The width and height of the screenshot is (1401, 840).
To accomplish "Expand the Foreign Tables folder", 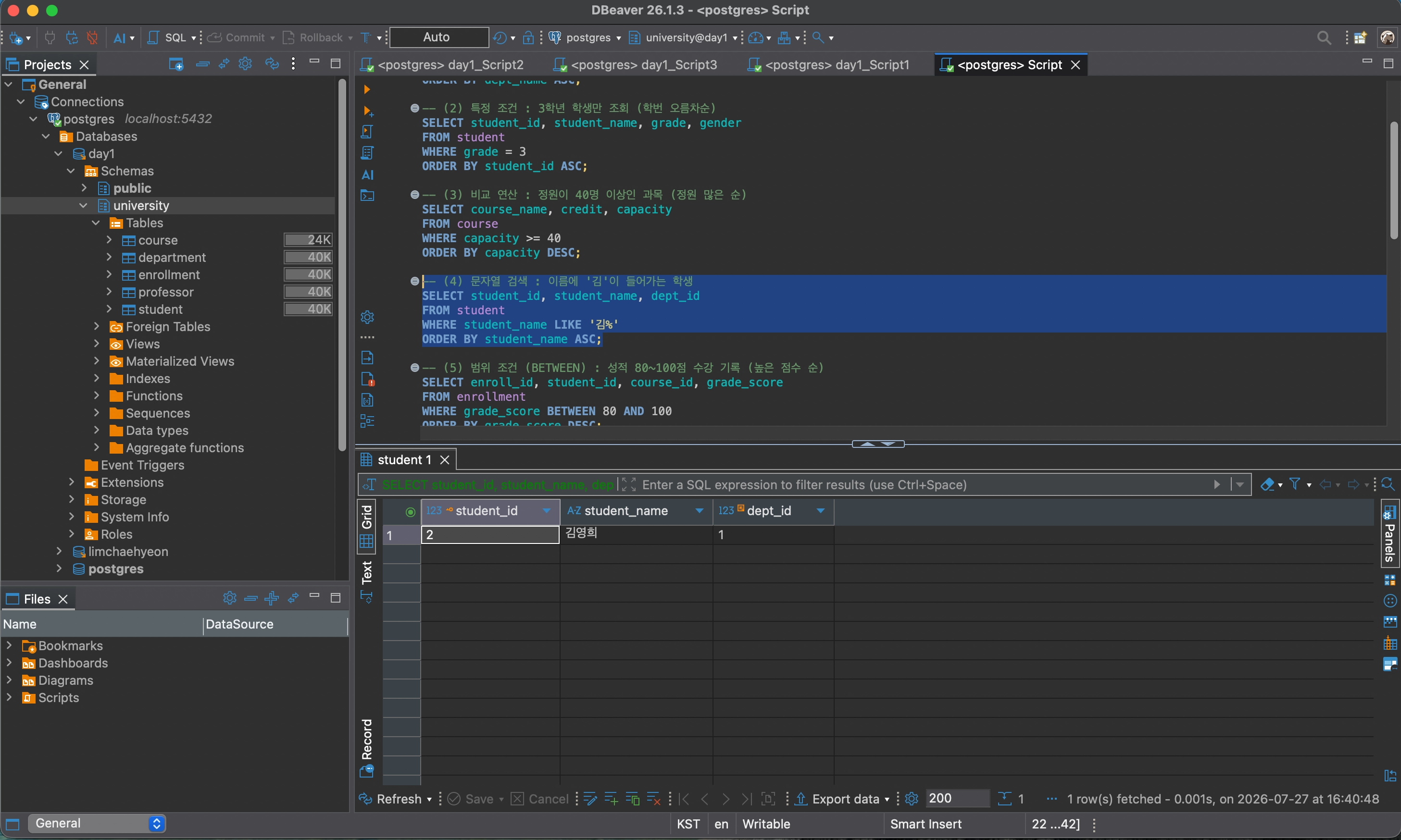I will point(96,327).
